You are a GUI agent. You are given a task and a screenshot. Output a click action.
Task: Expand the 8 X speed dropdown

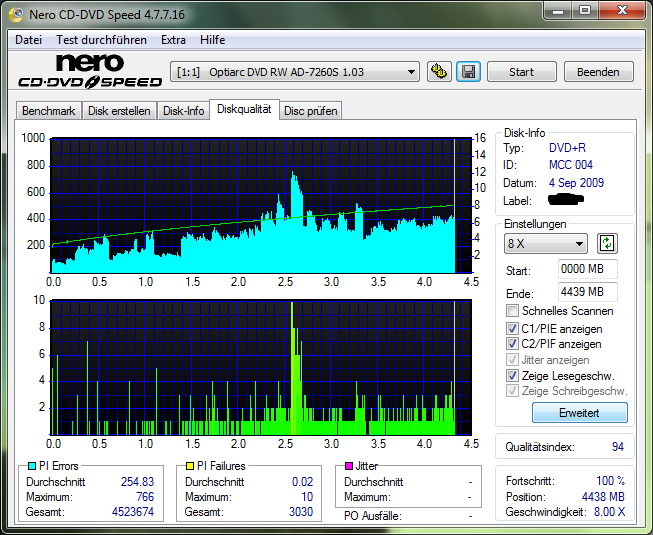[546, 243]
